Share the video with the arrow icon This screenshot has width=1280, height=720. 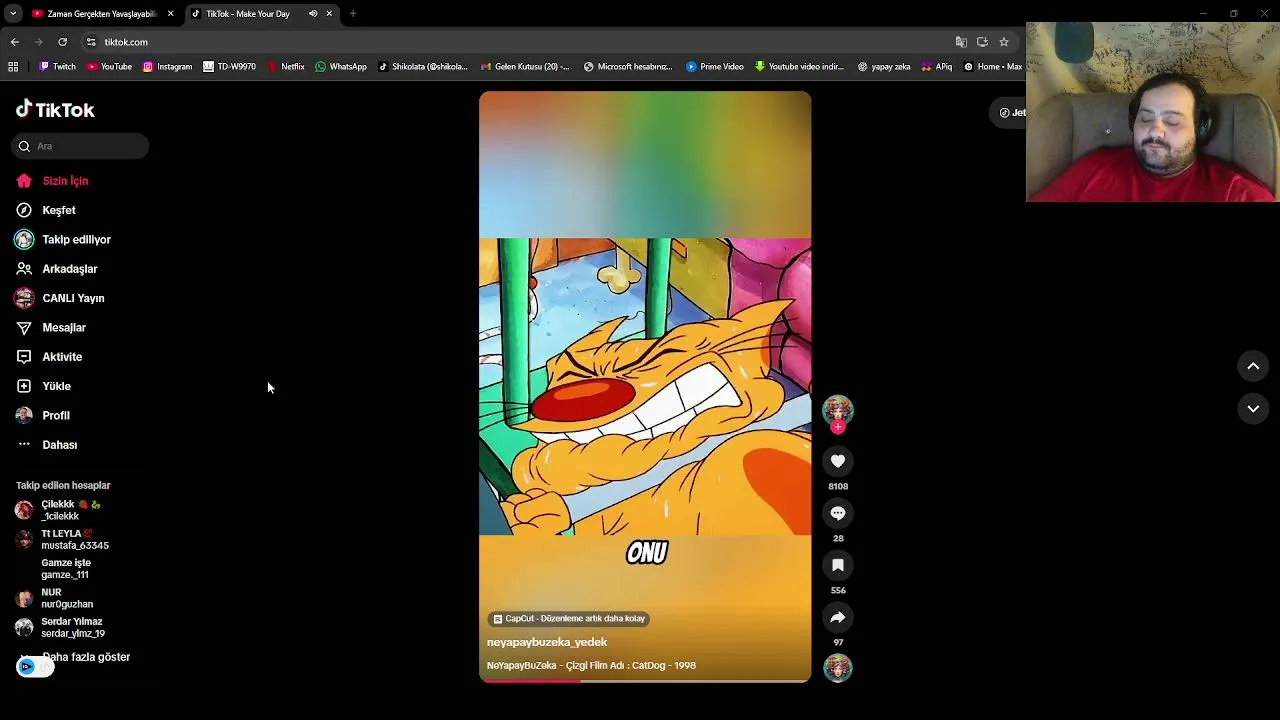[x=838, y=617]
